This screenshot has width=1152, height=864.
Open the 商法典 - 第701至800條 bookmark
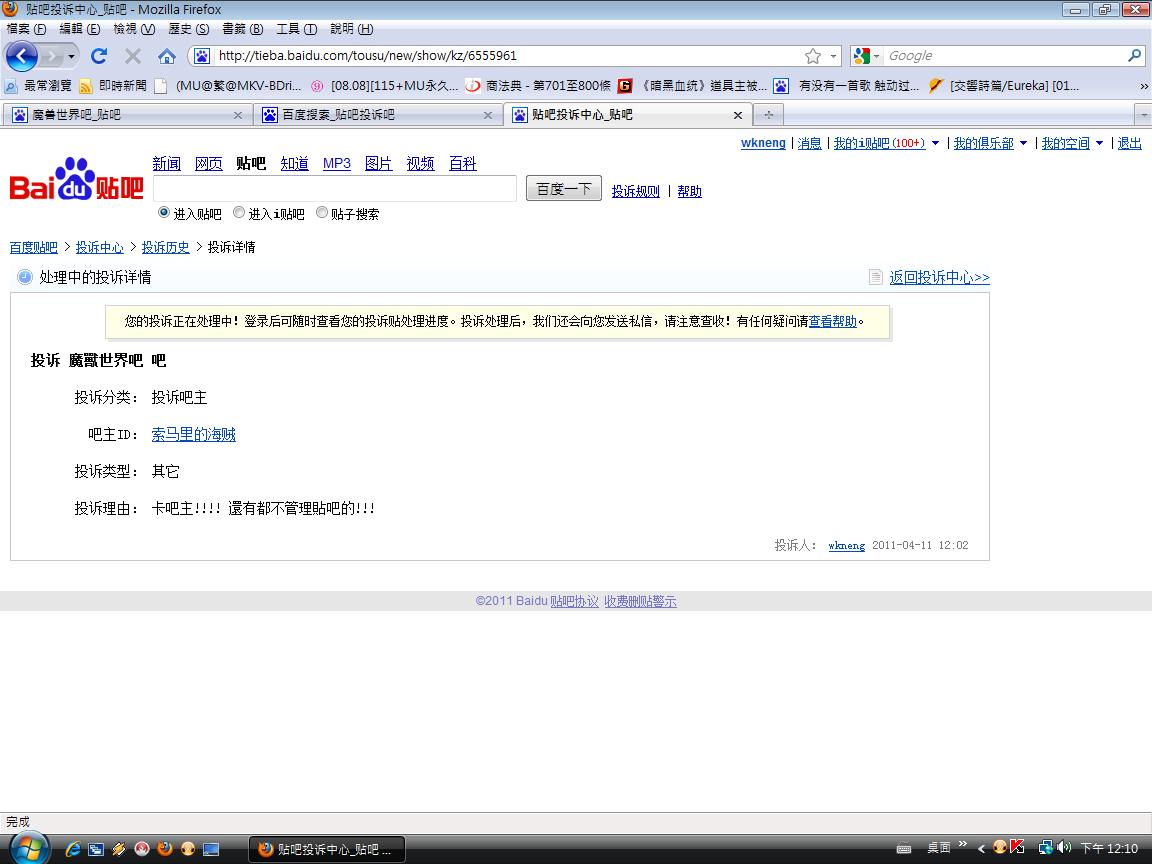pos(538,86)
